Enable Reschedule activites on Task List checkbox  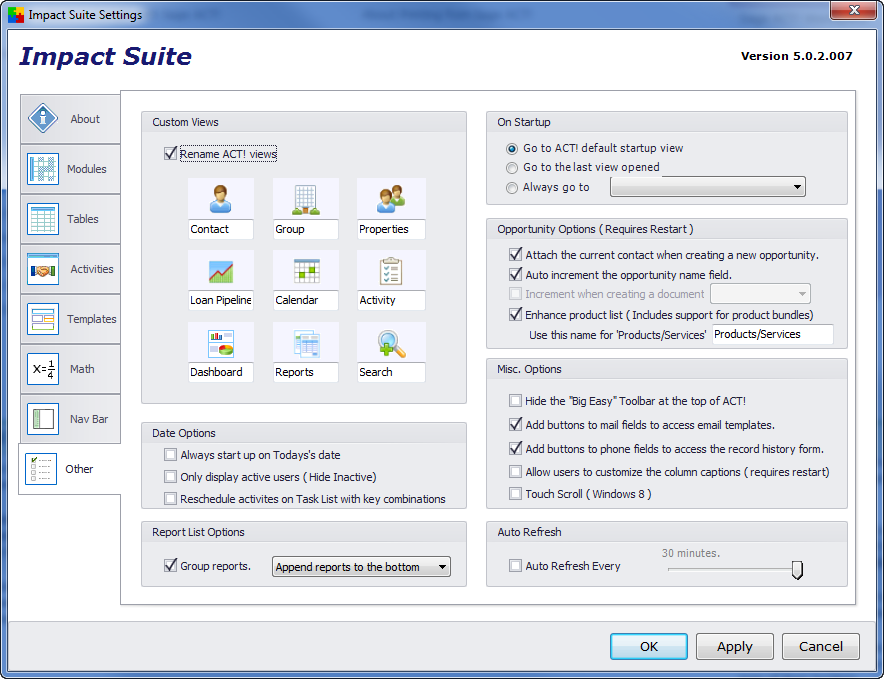170,499
